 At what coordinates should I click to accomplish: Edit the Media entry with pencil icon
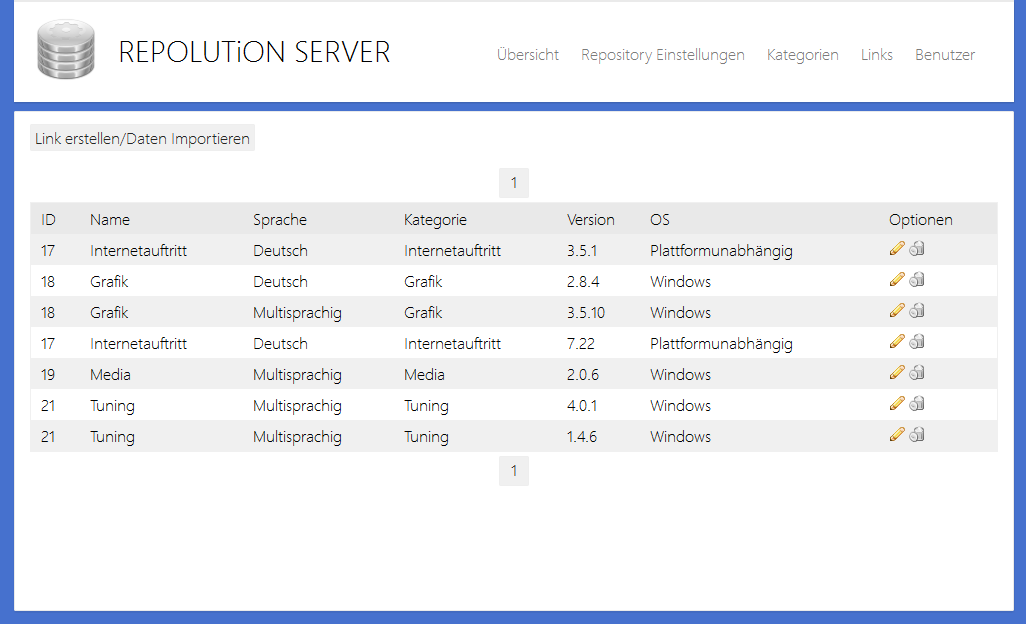coord(897,372)
